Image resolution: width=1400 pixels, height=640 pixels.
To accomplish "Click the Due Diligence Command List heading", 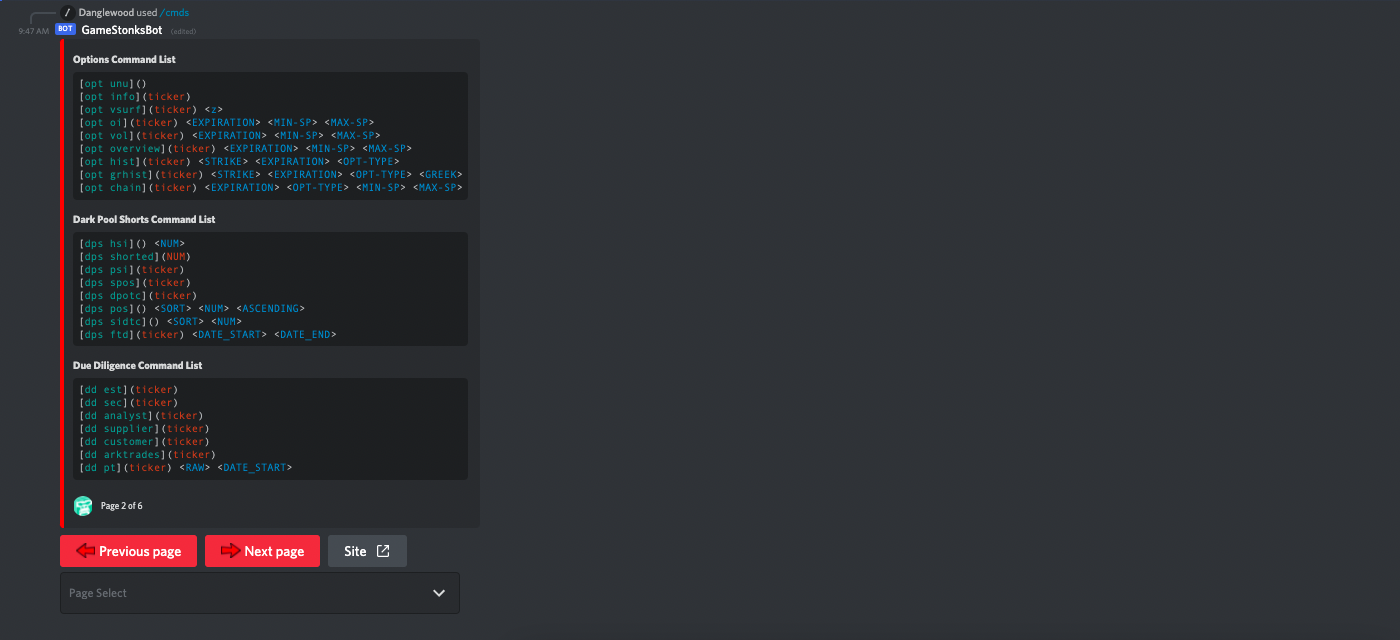I will point(138,365).
